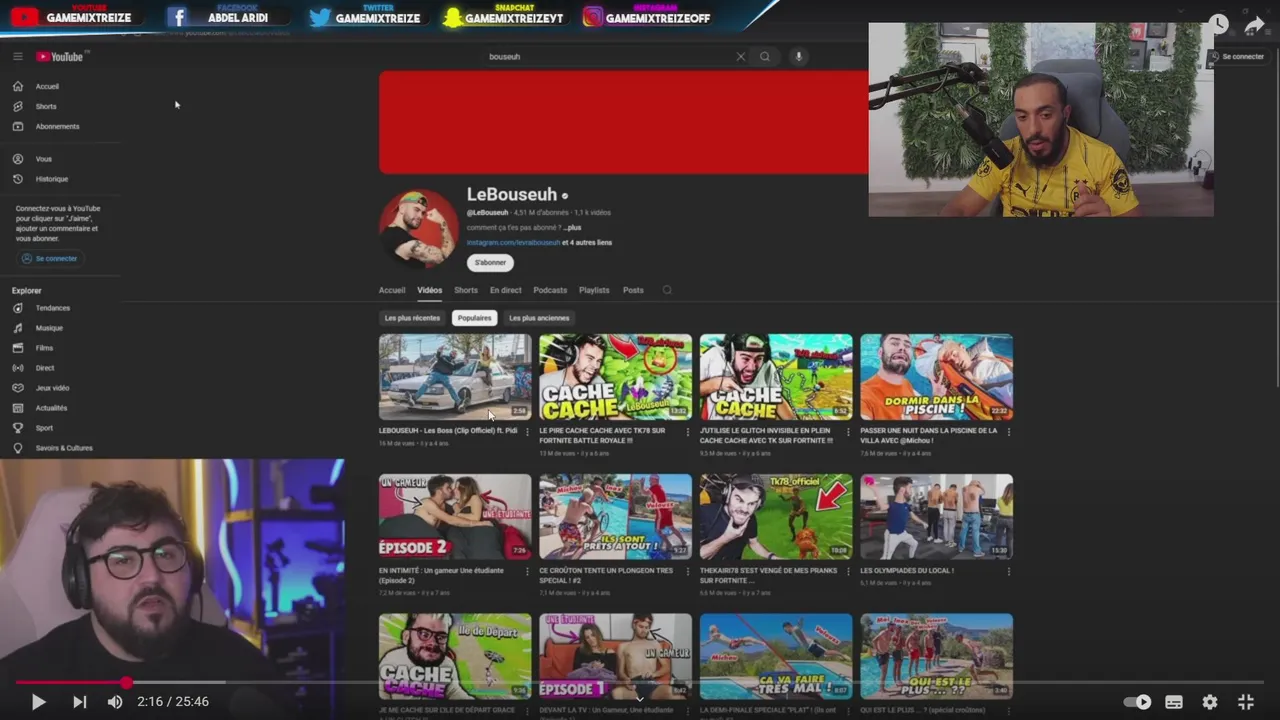Turn on subtitles in the player
The width and height of the screenshot is (1280, 720).
coord(1174,702)
